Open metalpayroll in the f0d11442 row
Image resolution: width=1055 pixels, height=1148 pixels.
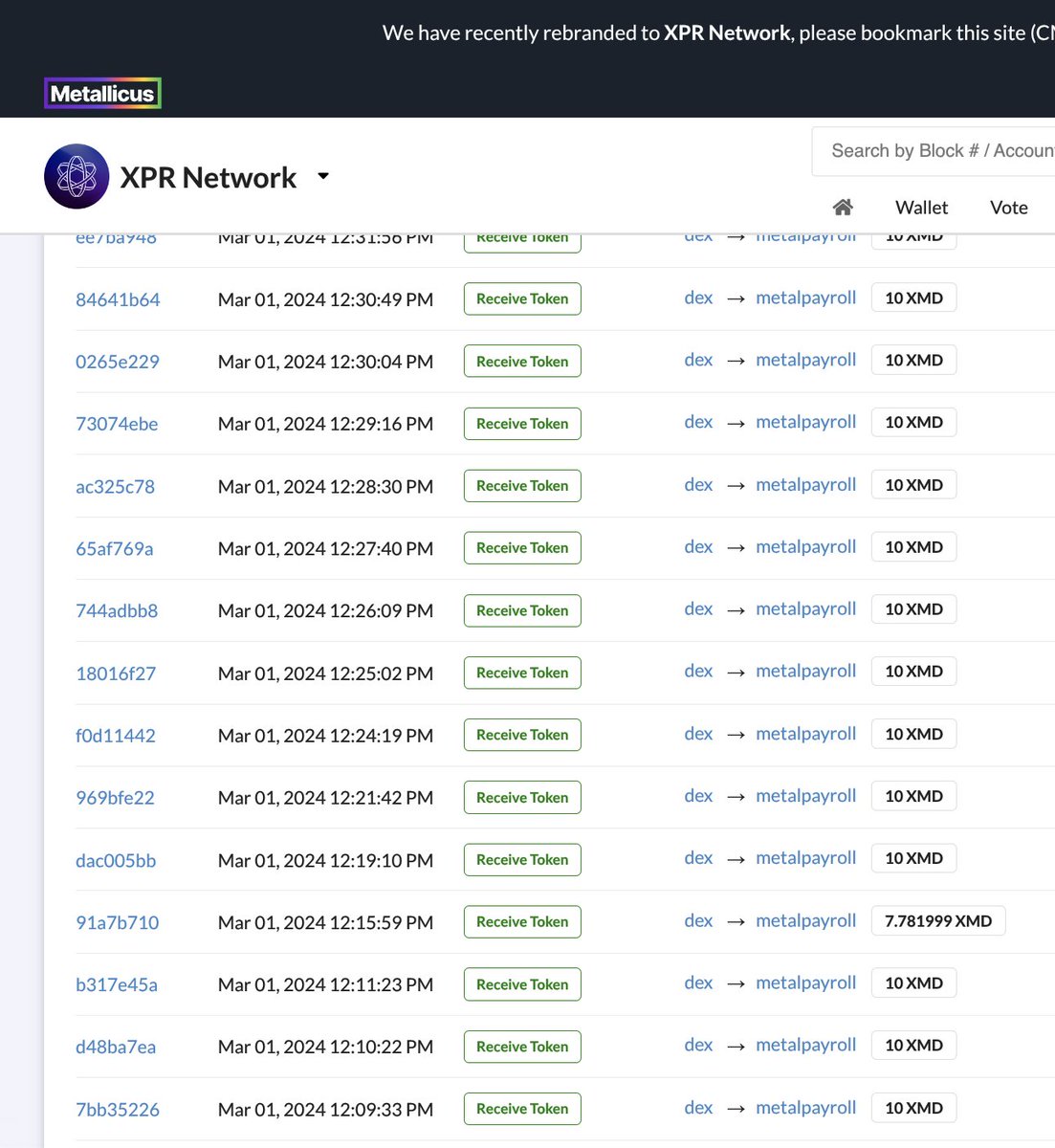[x=806, y=734]
